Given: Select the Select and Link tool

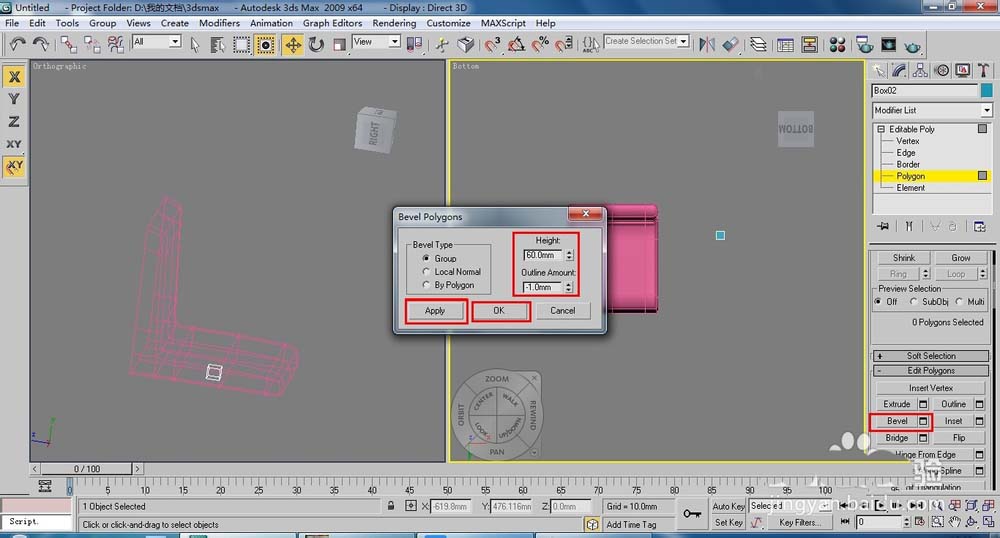Looking at the screenshot, I should 69,44.
